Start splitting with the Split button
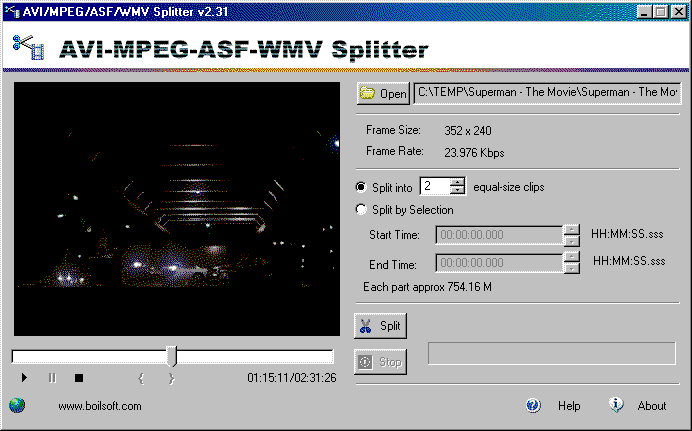Image resolution: width=692 pixels, height=431 pixels. click(380, 326)
